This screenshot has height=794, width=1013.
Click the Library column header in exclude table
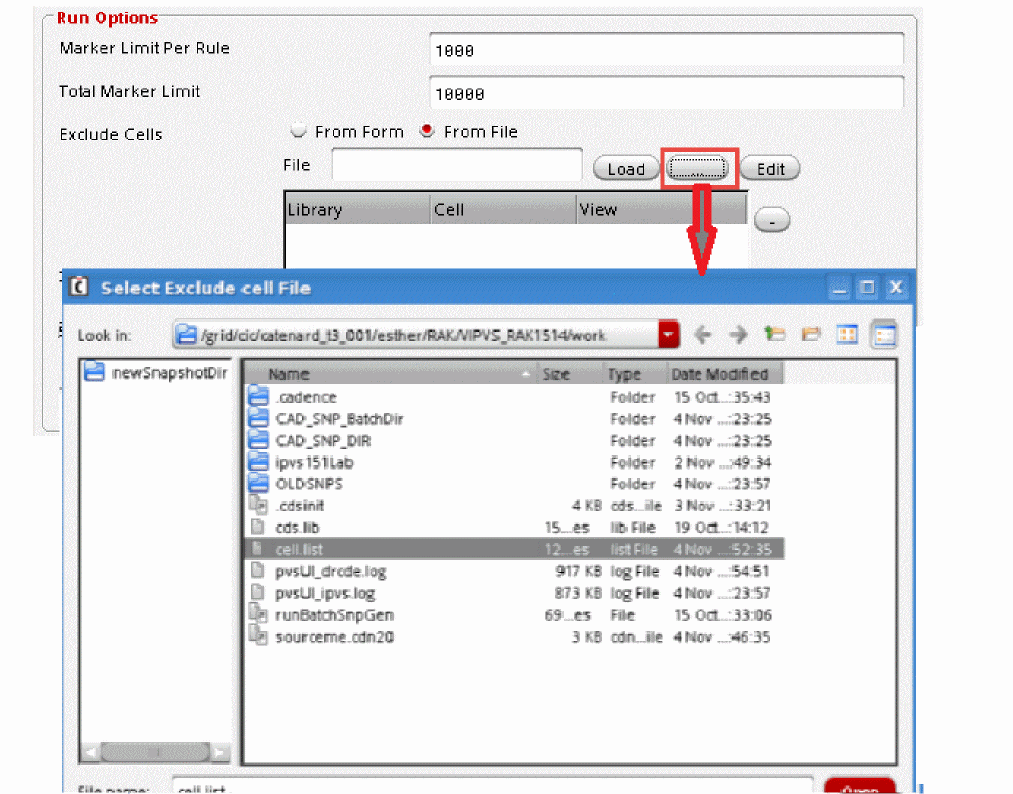point(358,209)
